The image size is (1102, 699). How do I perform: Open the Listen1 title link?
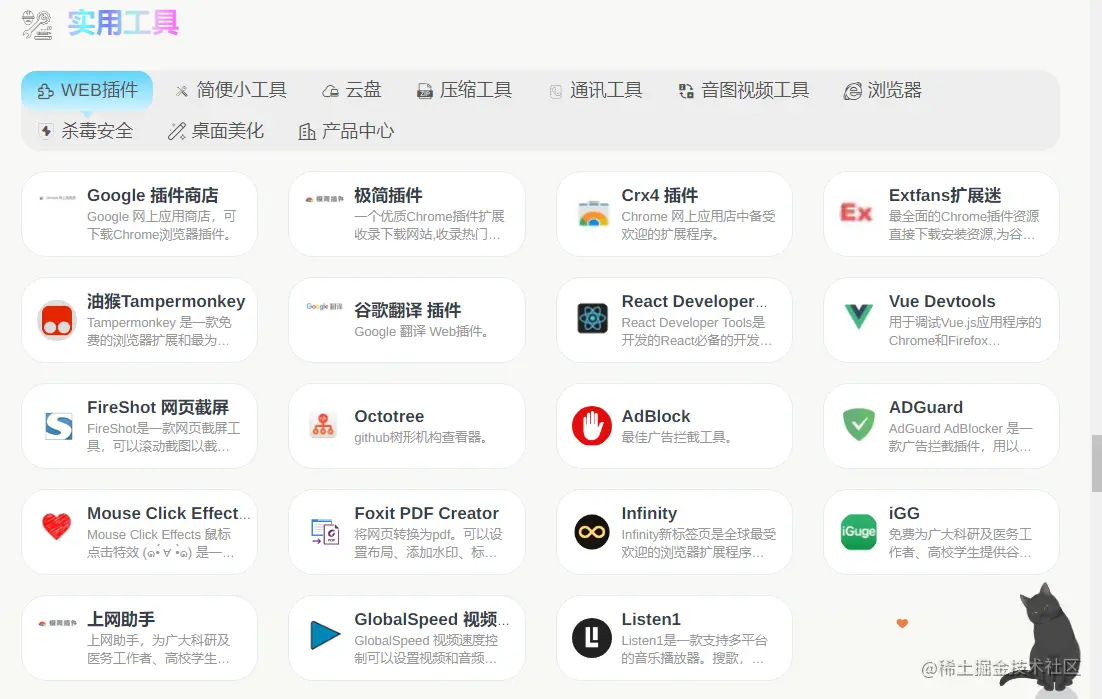coord(651,620)
